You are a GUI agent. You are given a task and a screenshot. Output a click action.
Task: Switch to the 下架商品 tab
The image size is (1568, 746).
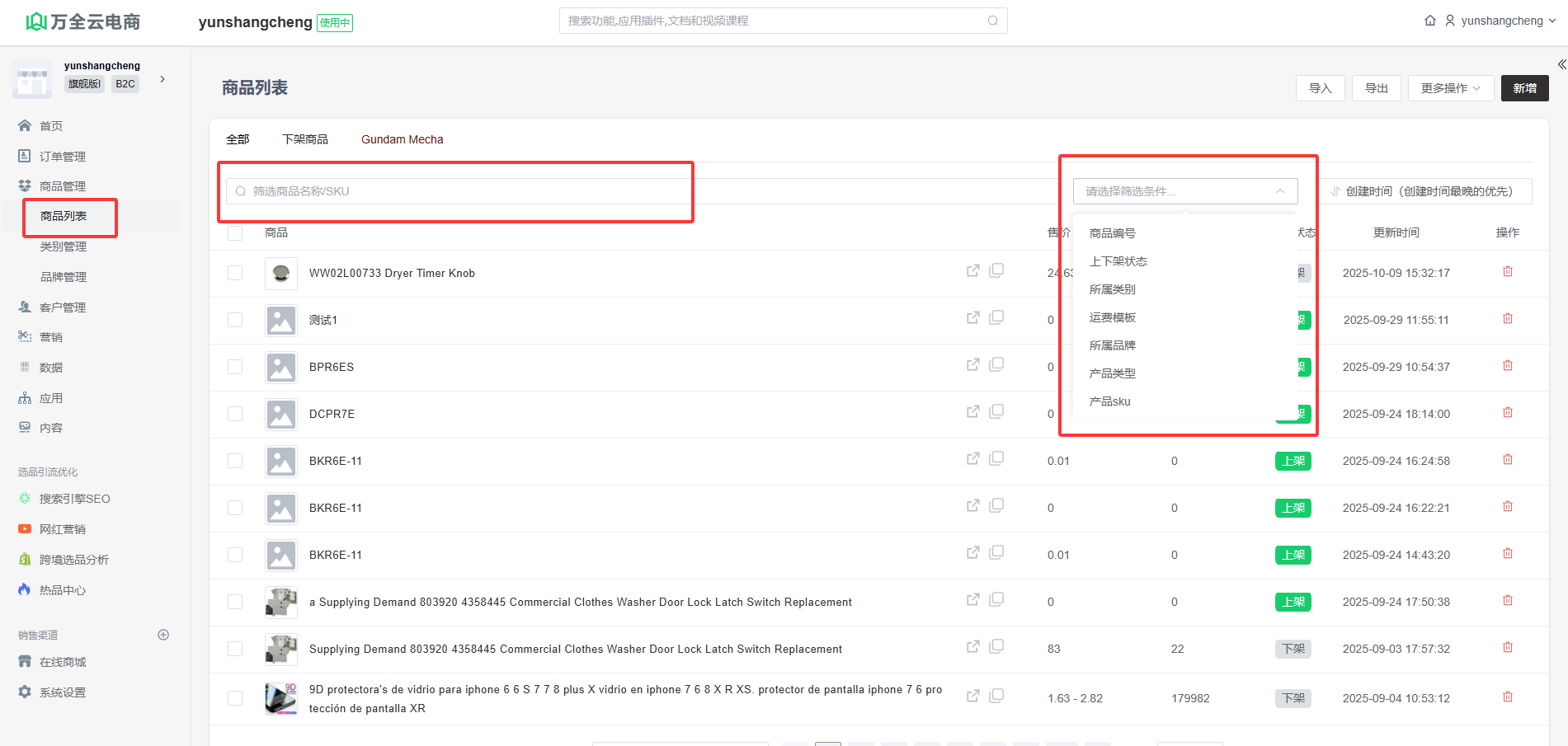click(x=305, y=139)
